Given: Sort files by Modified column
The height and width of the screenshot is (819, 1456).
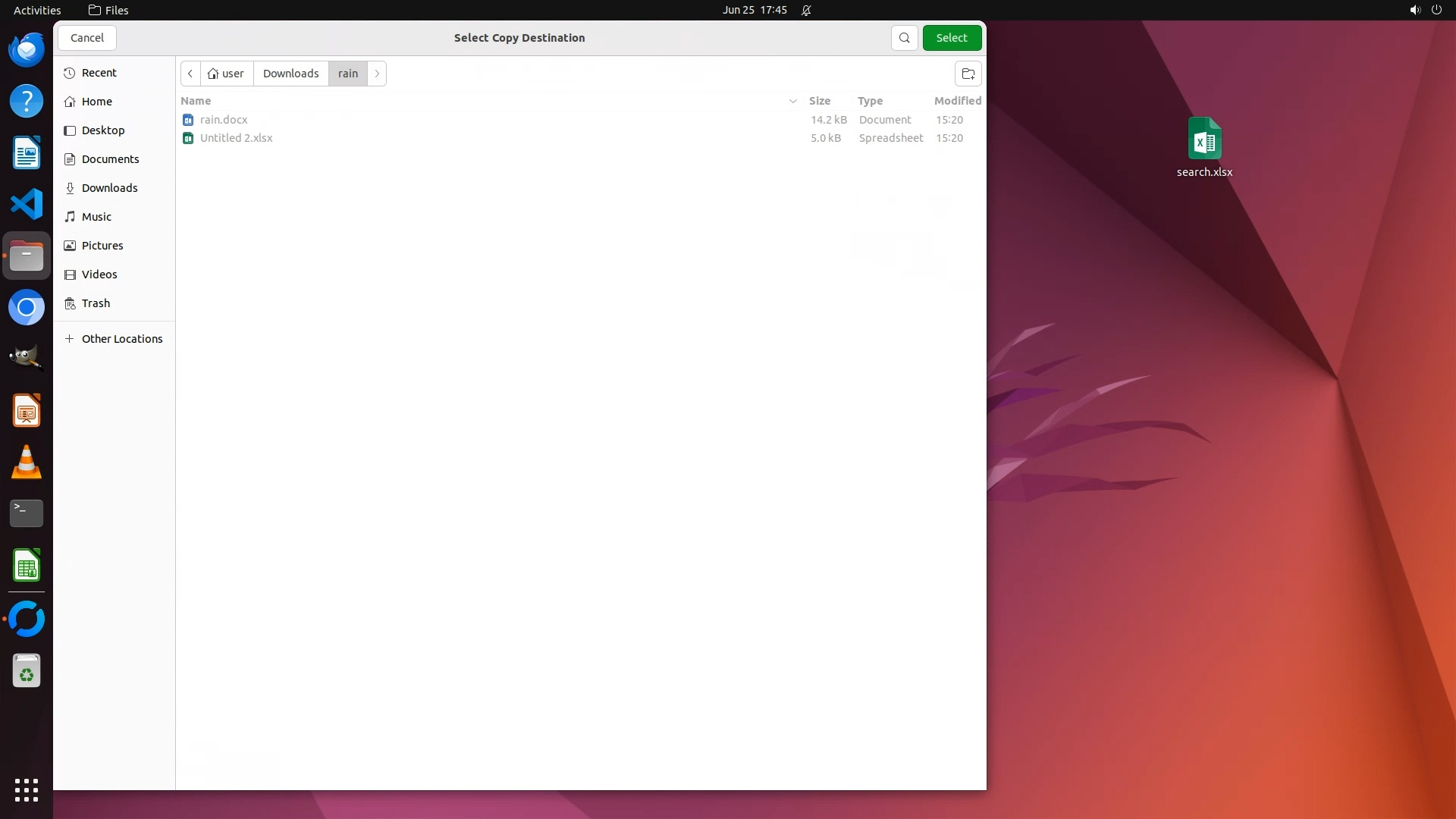Looking at the screenshot, I should click(x=957, y=101).
